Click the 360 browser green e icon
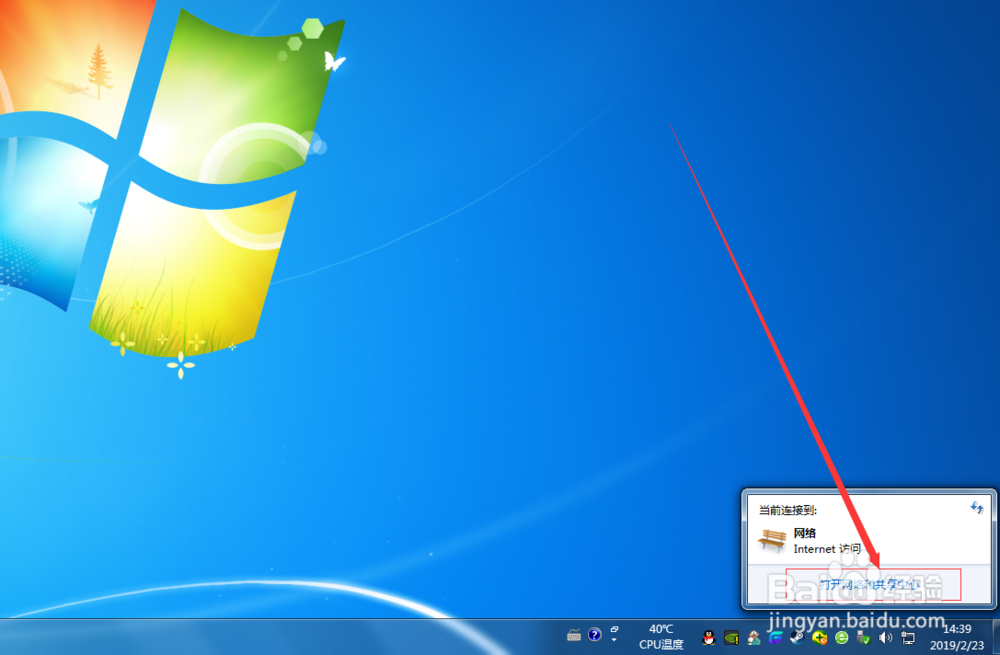This screenshot has height=655, width=1000. (x=841, y=637)
